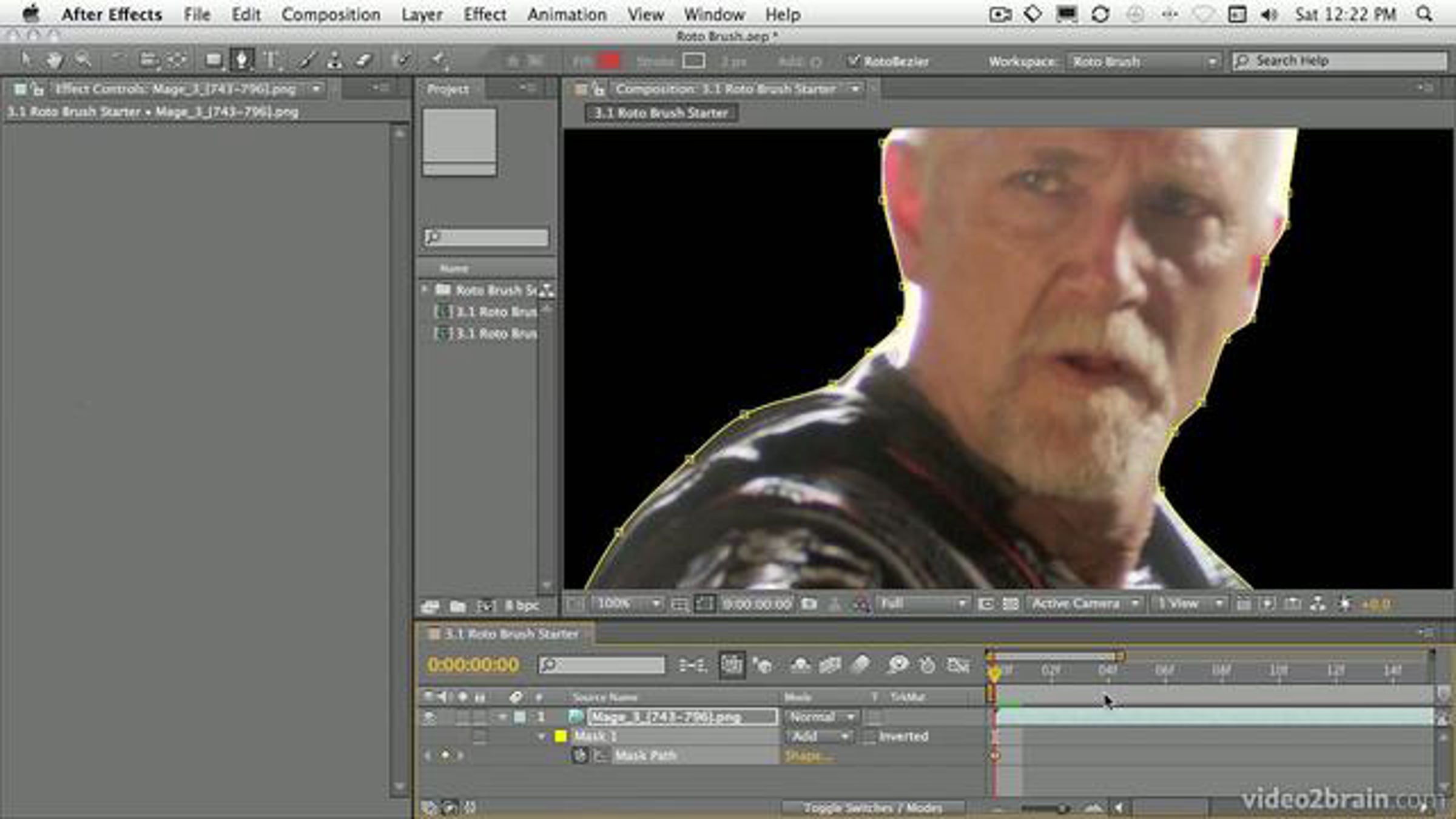Select the Eraser tool
This screenshot has width=1456, height=819.
(363, 60)
